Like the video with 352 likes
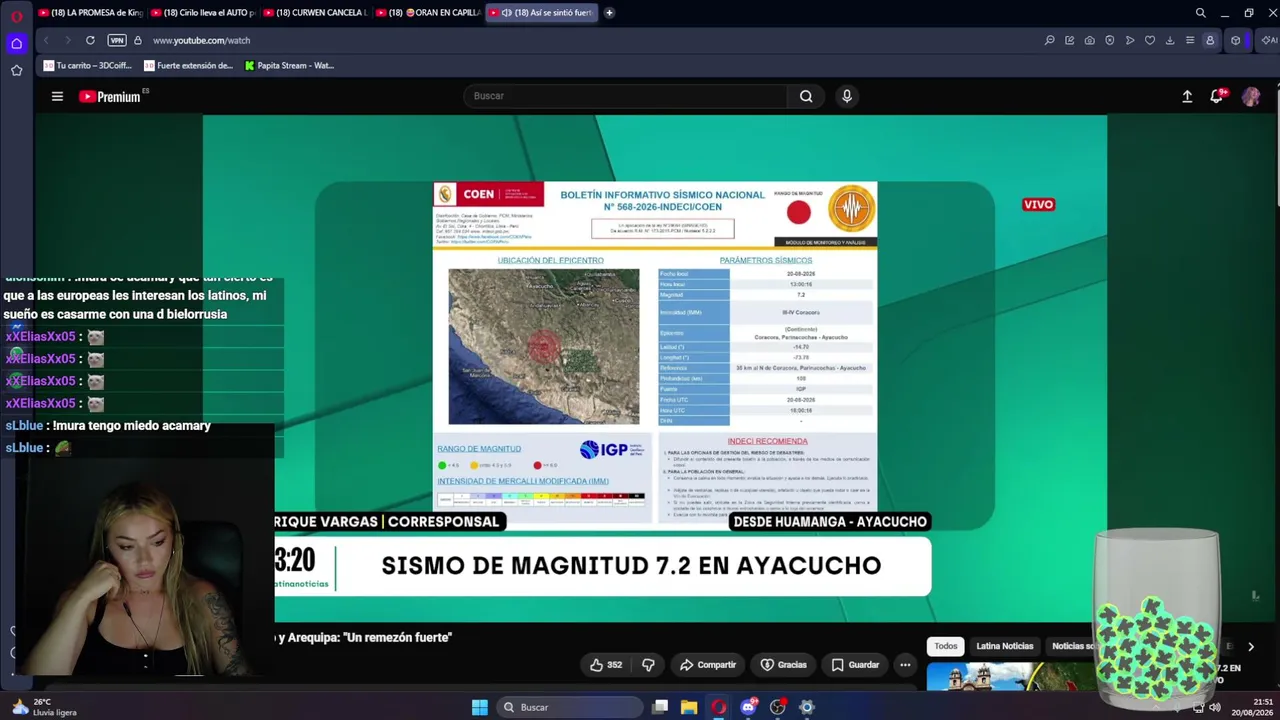 (607, 665)
